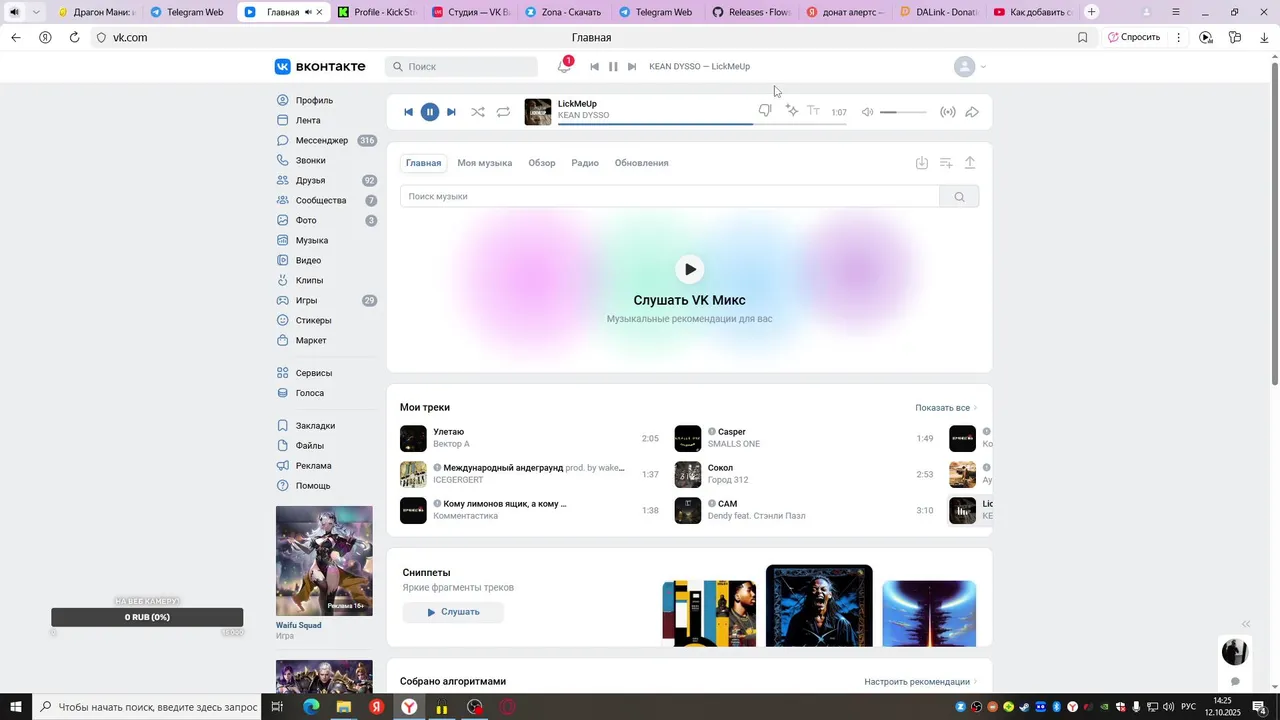
Task: Open the Waifu Squad ad image
Action: pos(324,560)
